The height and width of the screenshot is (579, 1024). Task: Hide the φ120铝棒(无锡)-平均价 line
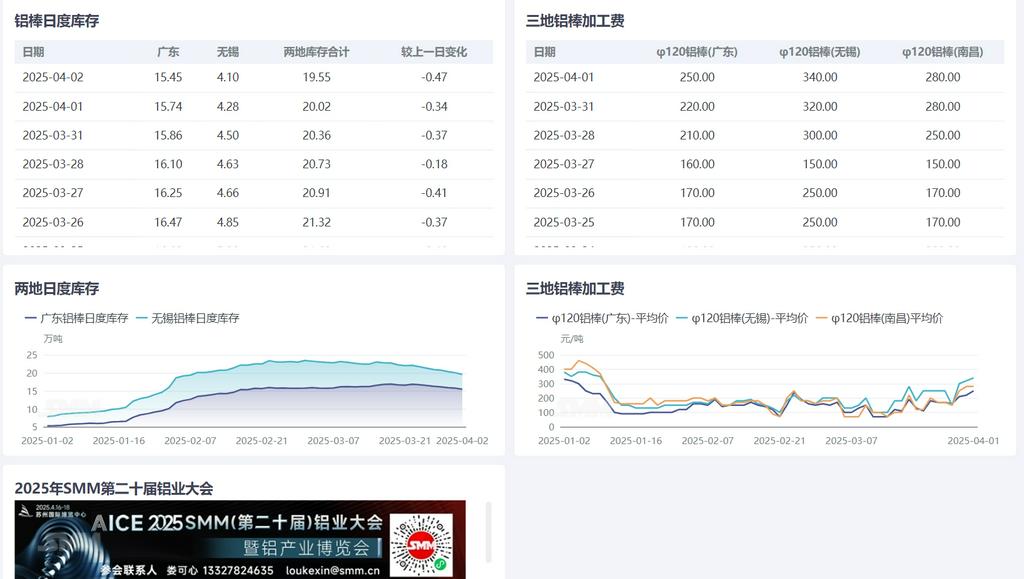[x=741, y=318]
